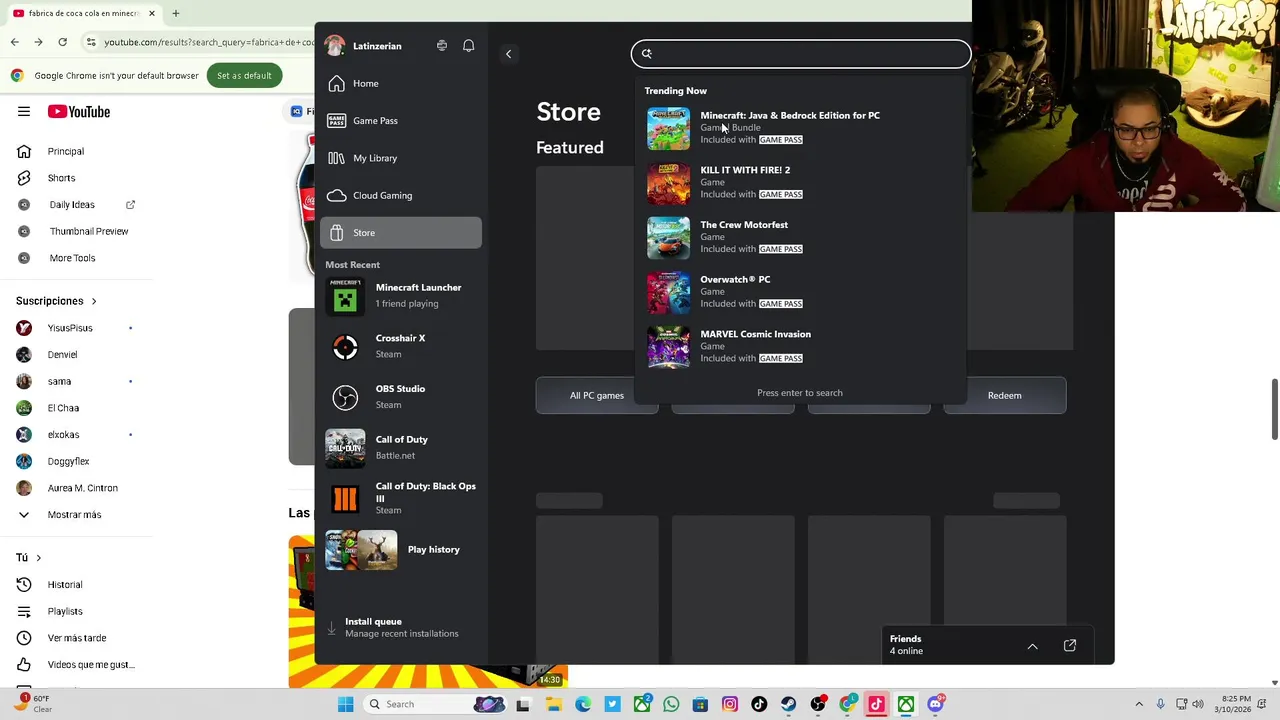Image resolution: width=1280 pixels, height=720 pixels.
Task: Expand Mostrar más subscriptions
Action: [x=75, y=515]
